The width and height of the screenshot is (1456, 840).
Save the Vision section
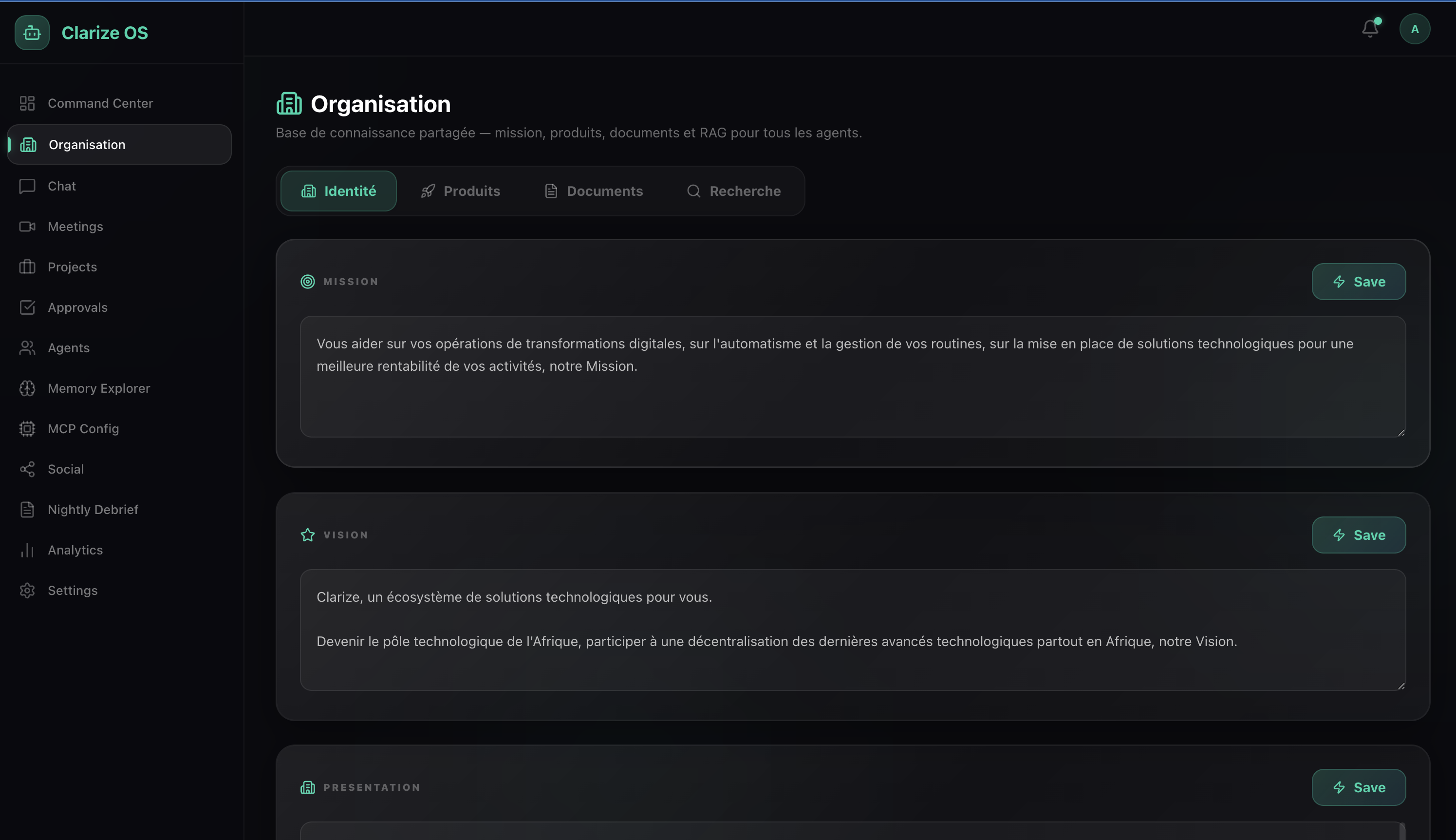[x=1358, y=535]
